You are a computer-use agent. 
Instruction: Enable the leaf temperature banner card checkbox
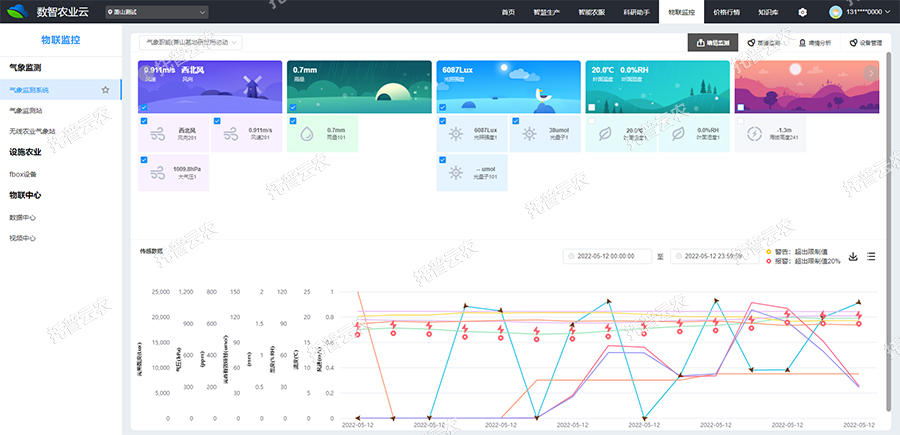592,108
